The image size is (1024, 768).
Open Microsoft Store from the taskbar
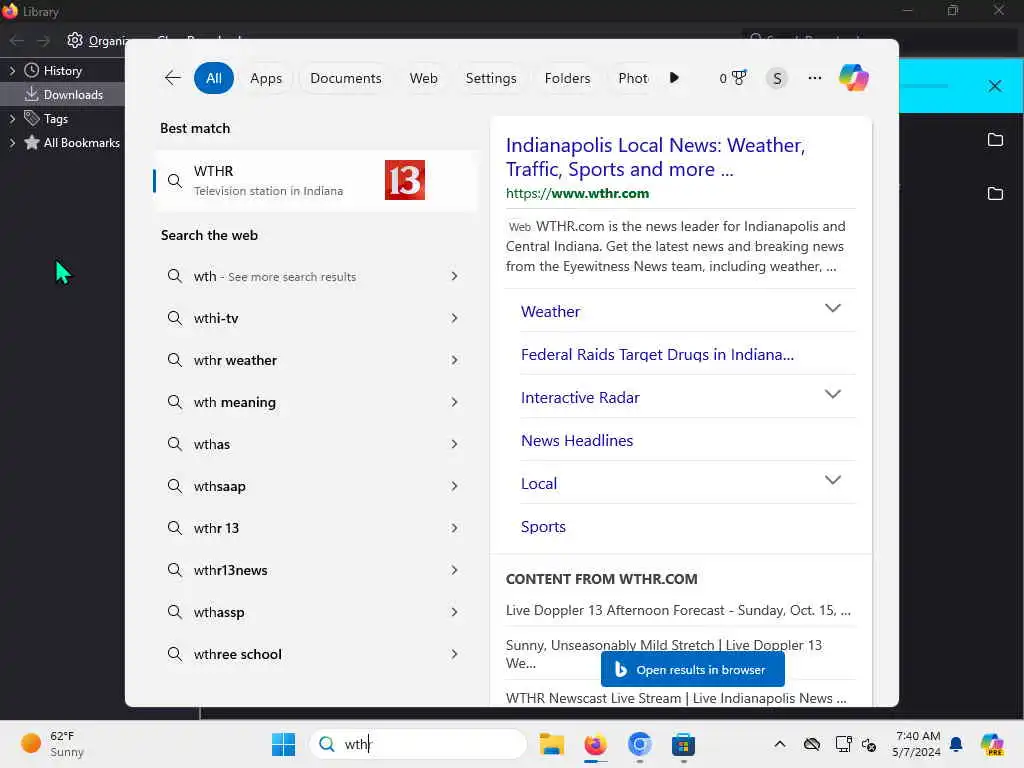(x=683, y=744)
